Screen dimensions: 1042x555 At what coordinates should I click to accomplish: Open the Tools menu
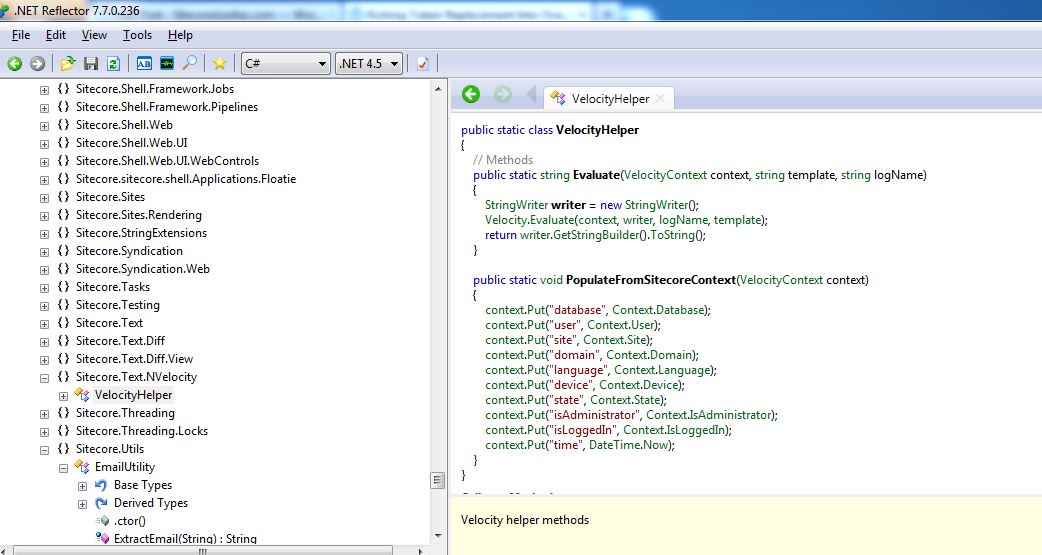(x=137, y=35)
